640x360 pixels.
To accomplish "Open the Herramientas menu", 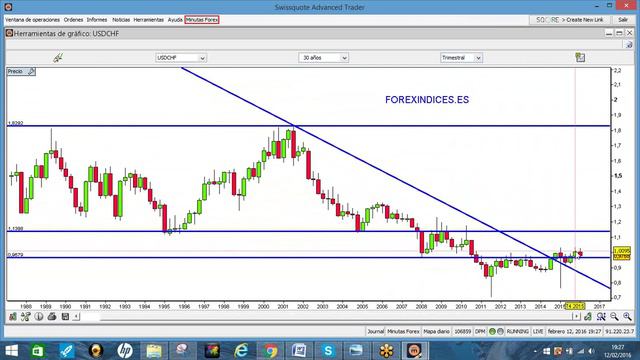I will [149, 20].
